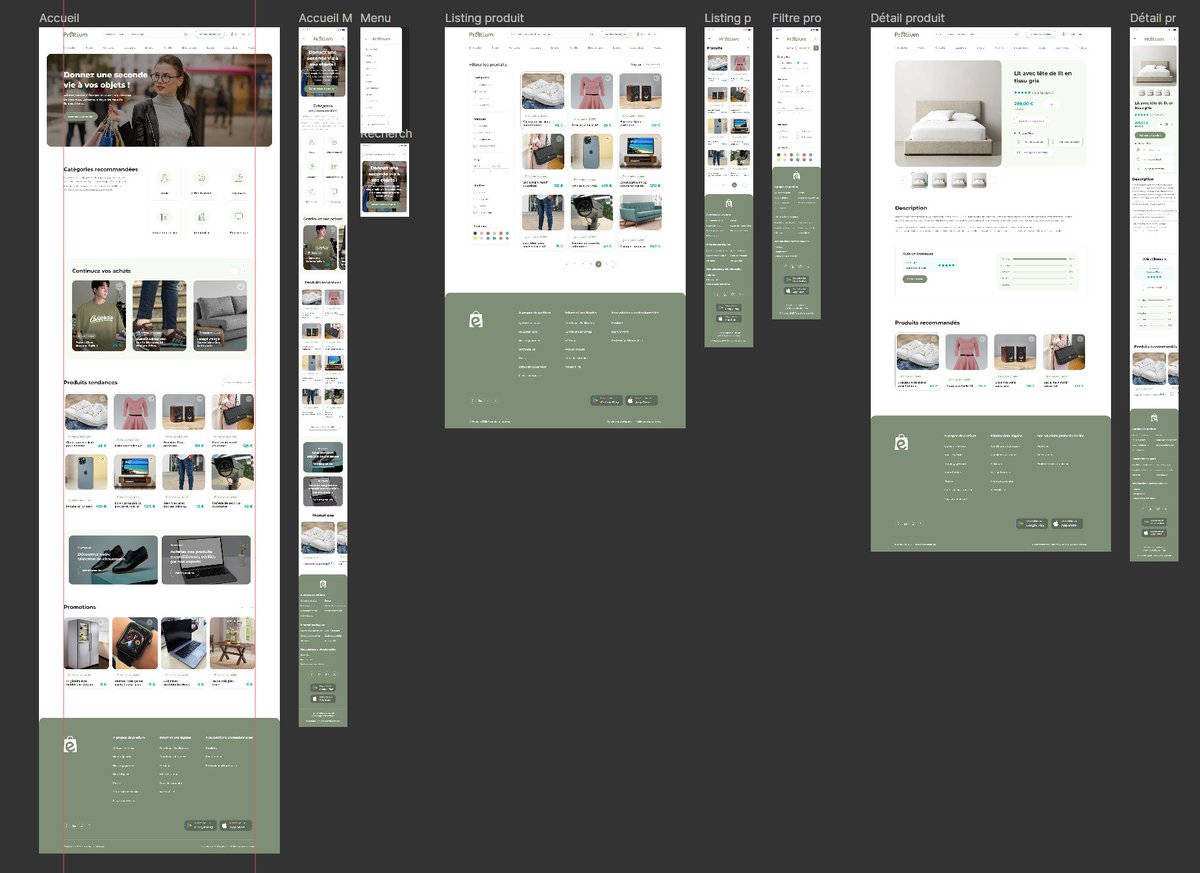Image resolution: width=1200 pixels, height=873 pixels.
Task: Open the teal sofa card in Listing produit grid
Action: click(641, 221)
